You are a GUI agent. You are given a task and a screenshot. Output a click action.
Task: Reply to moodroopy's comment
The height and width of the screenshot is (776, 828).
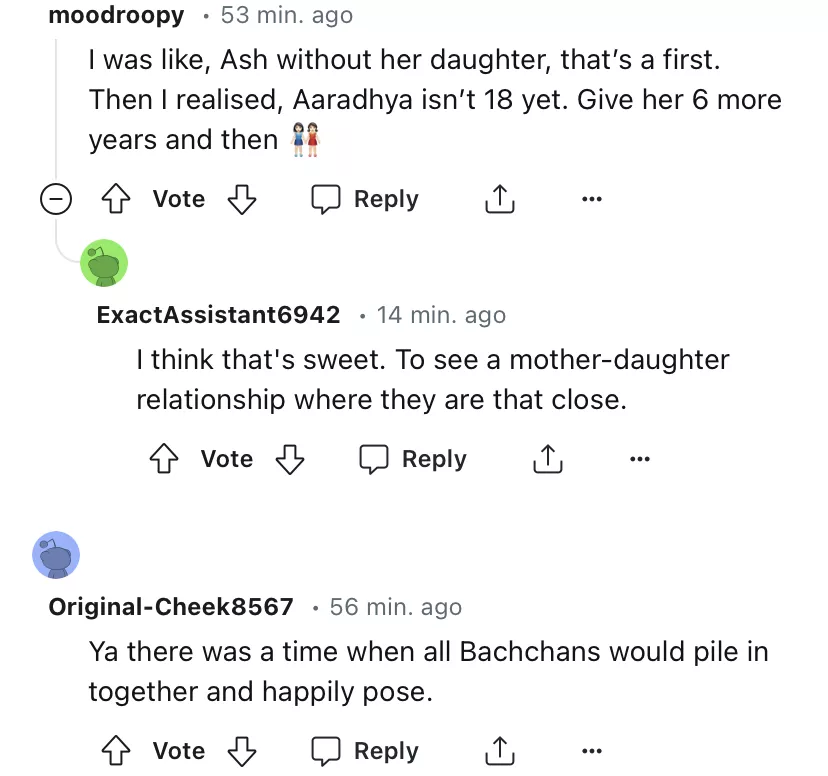[x=365, y=200]
